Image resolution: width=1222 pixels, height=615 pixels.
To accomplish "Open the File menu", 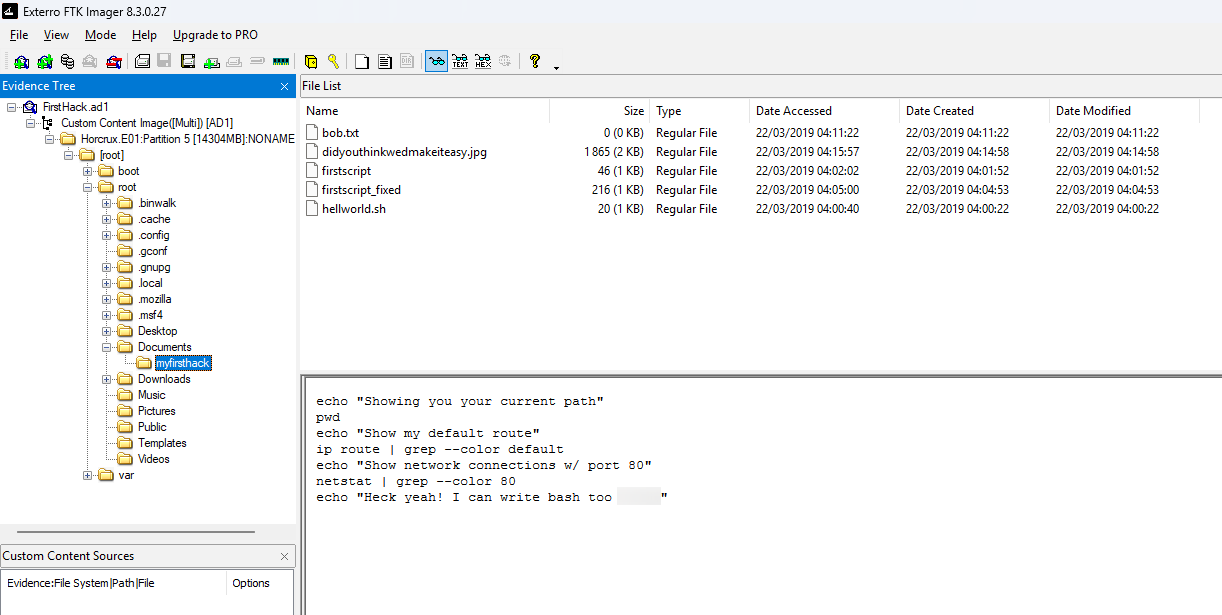I will [x=19, y=35].
